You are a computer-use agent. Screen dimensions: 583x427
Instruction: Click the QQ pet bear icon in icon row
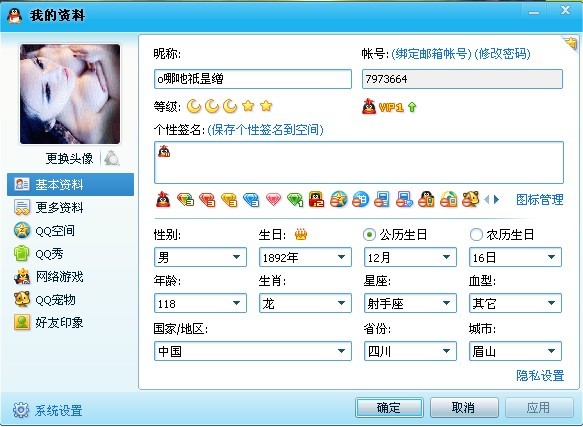(x=470, y=200)
